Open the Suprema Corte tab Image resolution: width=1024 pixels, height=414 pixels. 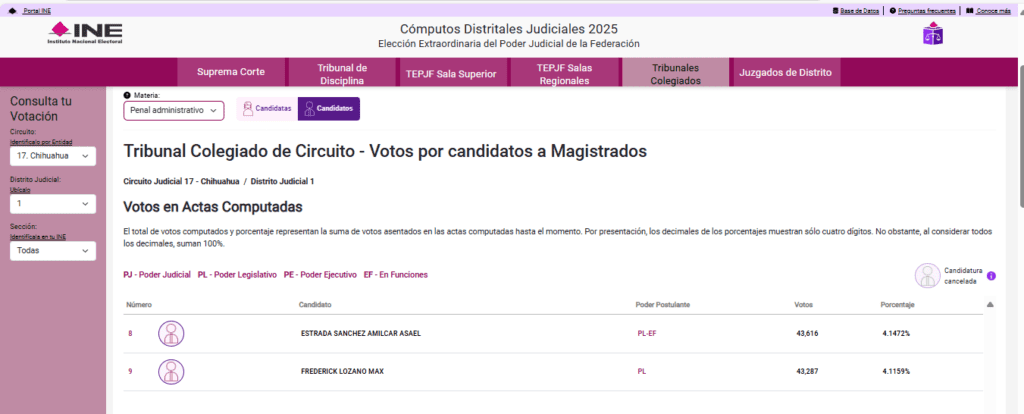(231, 73)
